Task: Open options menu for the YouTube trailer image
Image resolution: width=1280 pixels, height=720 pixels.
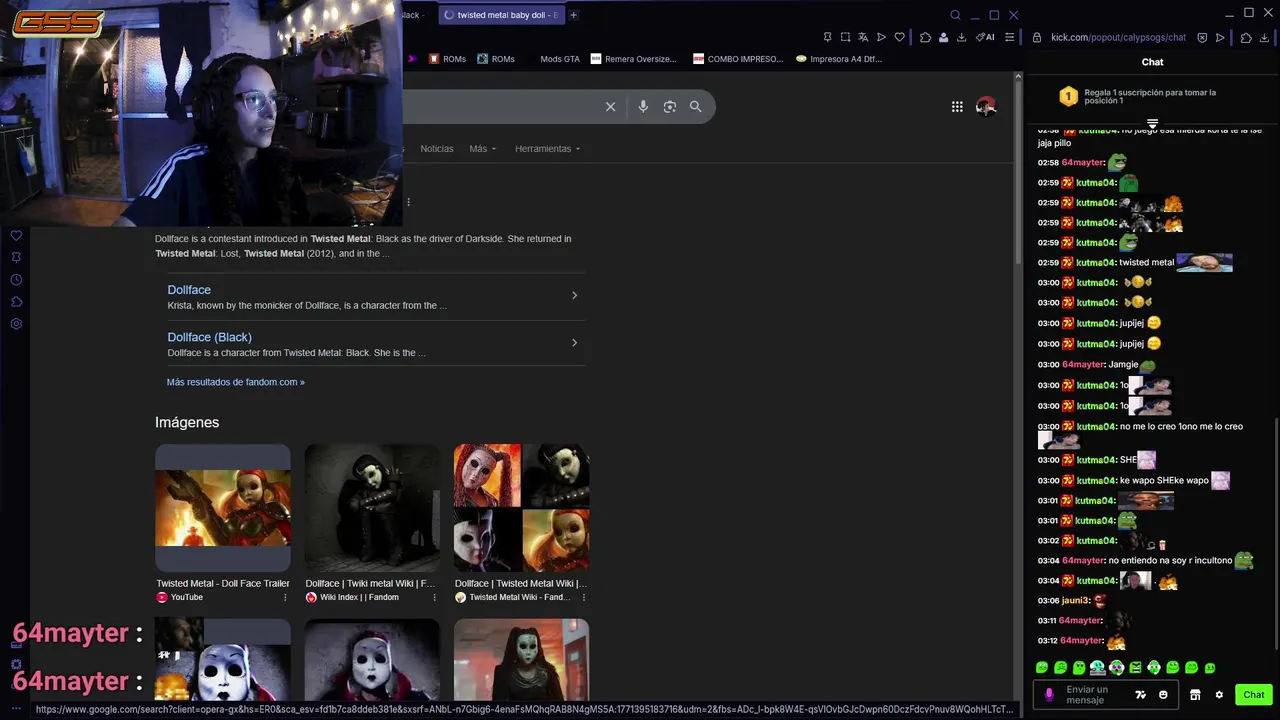Action: click(285, 597)
